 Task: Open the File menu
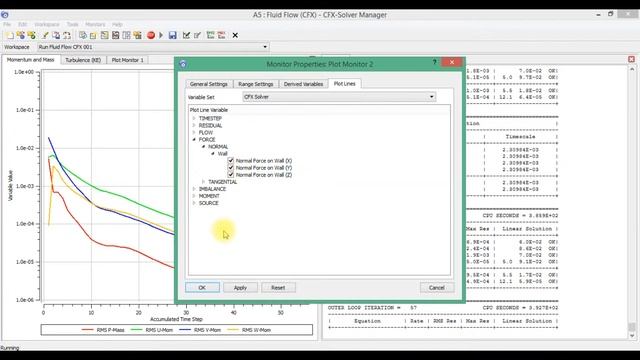pos(7,24)
